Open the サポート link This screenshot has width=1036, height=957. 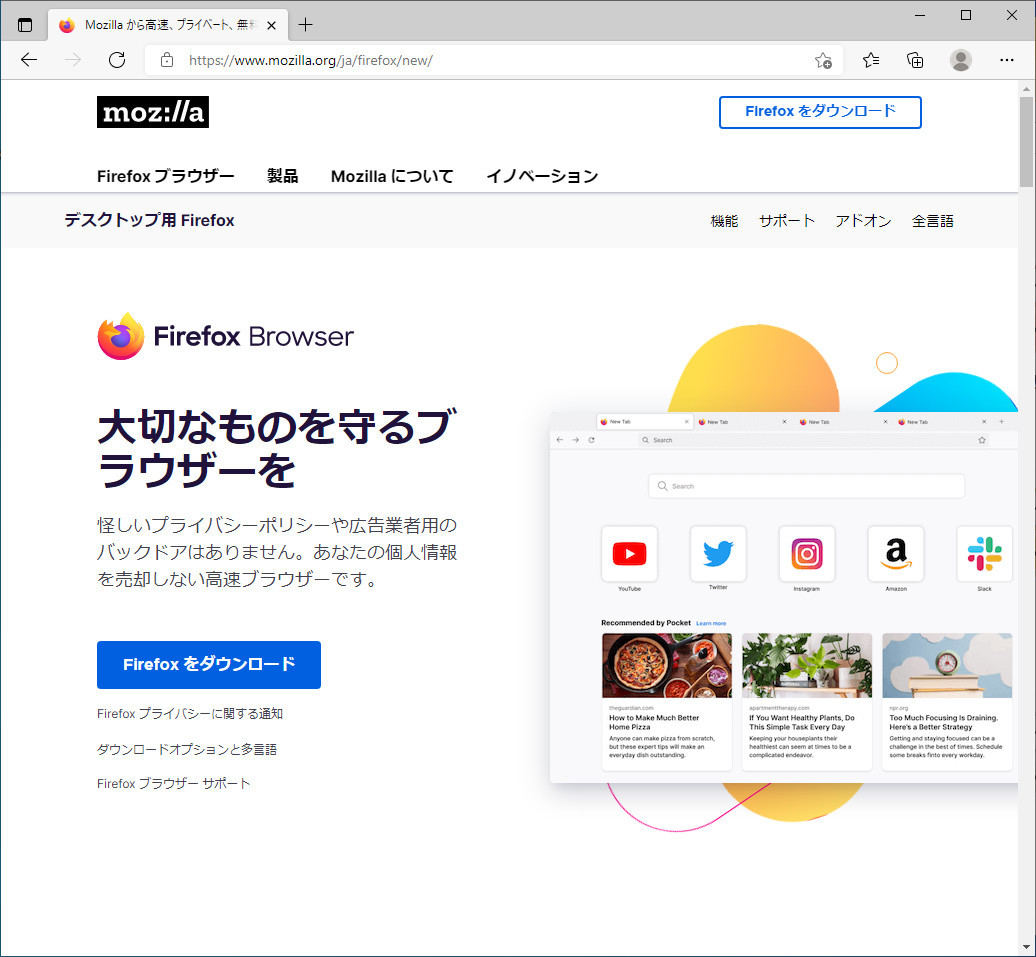787,221
